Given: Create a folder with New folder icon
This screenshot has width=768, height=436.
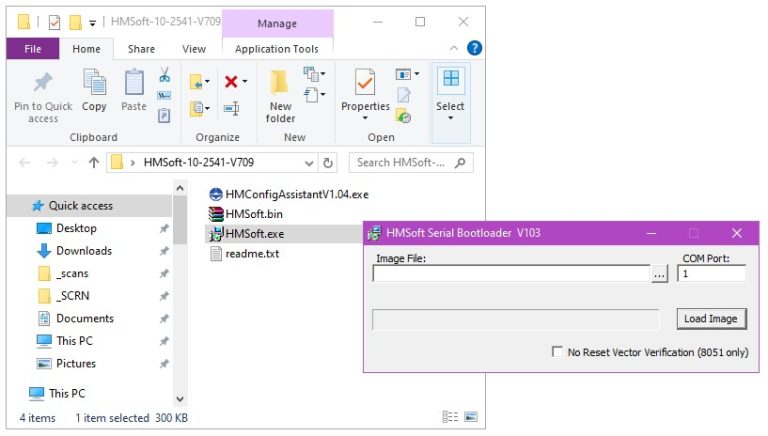Looking at the screenshot, I should 280,84.
